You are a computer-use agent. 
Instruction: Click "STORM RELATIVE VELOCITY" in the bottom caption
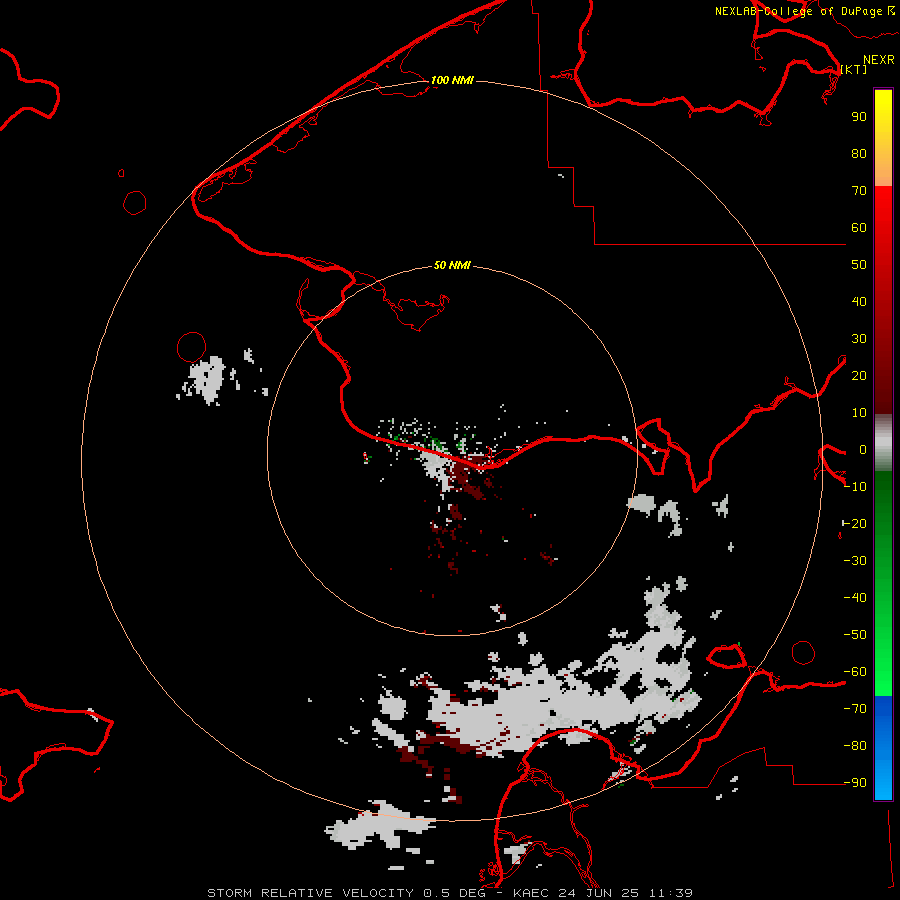[310, 893]
